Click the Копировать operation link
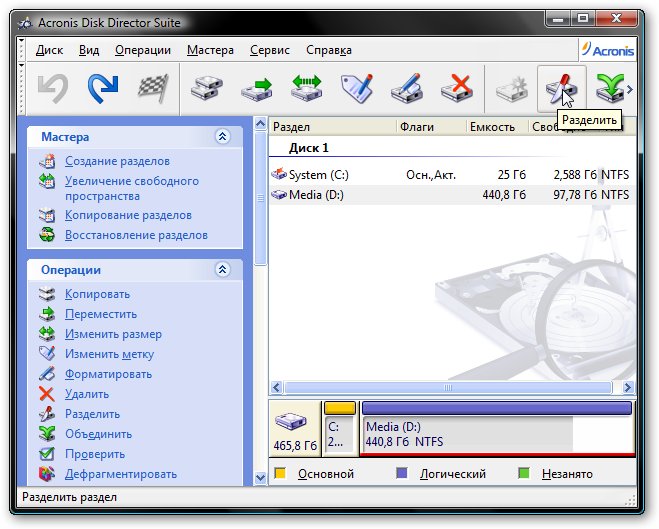Viewport: 659px width, 529px height. click(97, 294)
